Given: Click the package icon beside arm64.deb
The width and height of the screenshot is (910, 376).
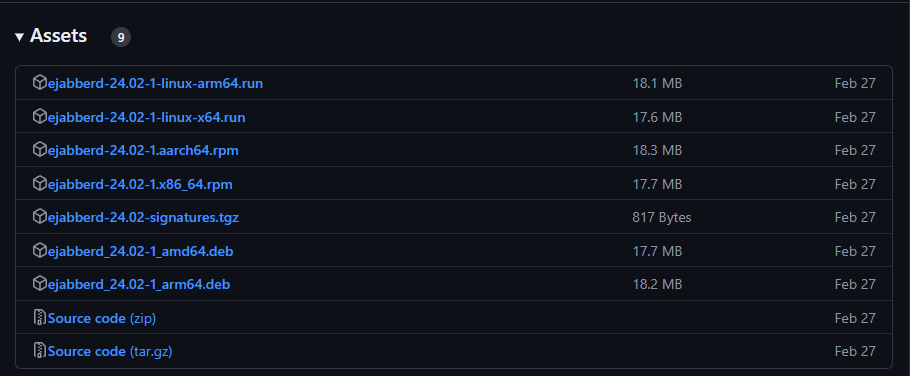Looking at the screenshot, I should click(x=39, y=283).
